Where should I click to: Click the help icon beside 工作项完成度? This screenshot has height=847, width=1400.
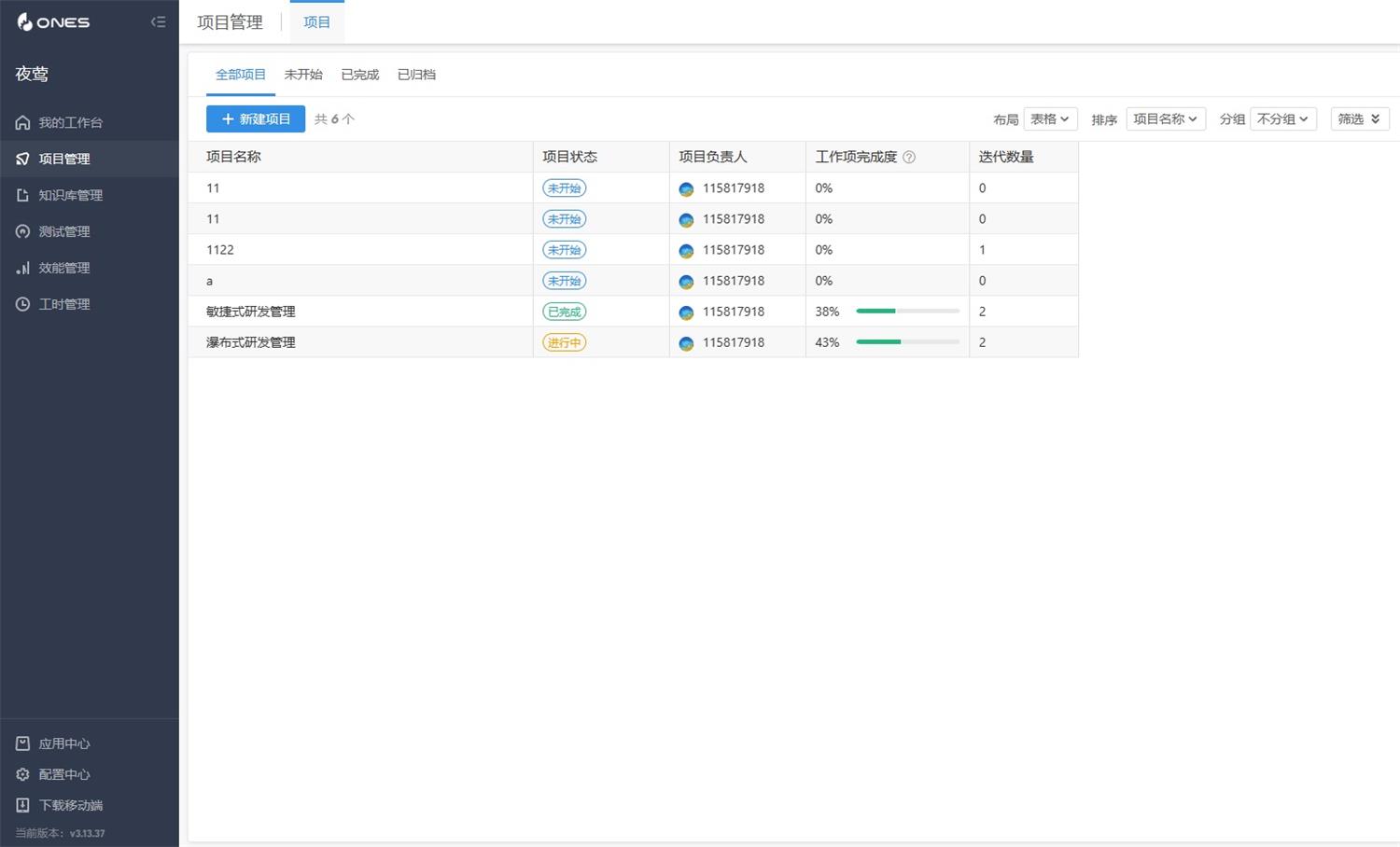coord(909,157)
